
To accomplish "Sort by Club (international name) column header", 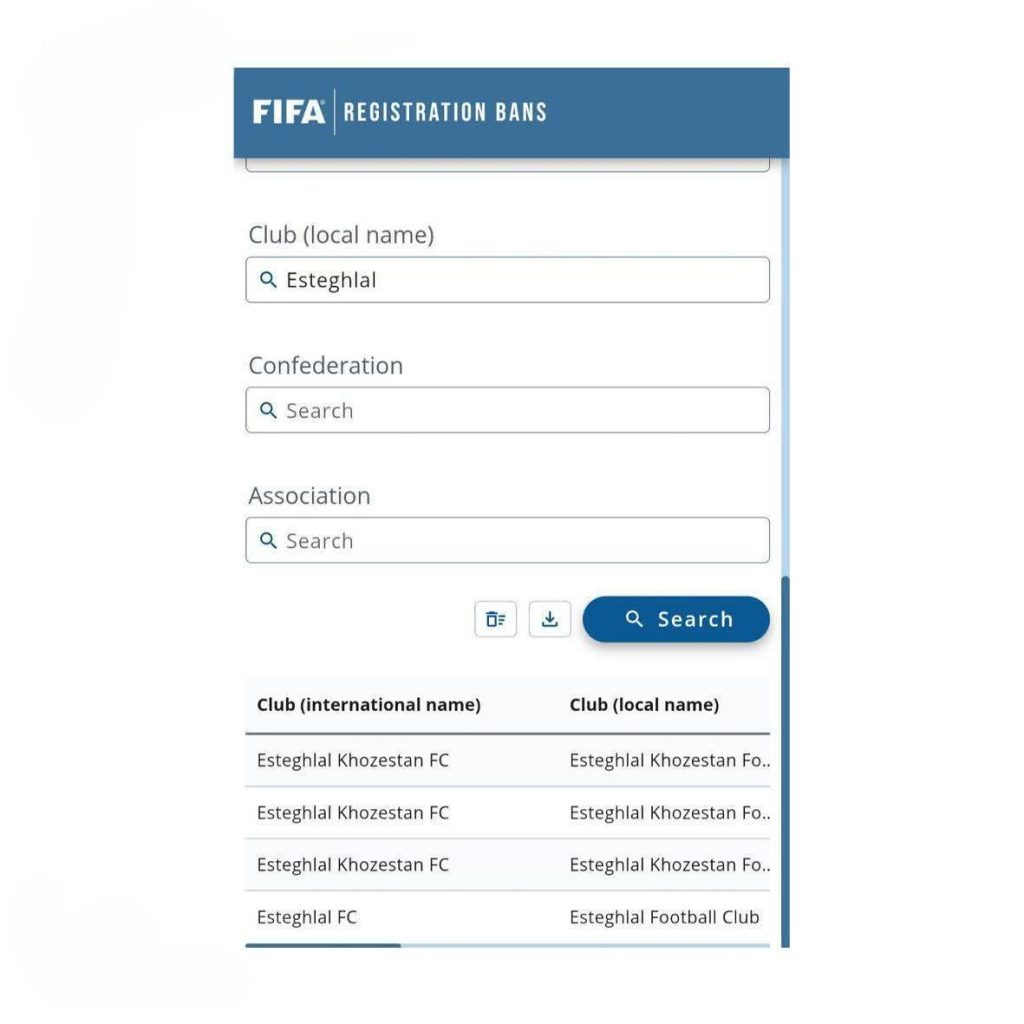I will (x=368, y=705).
